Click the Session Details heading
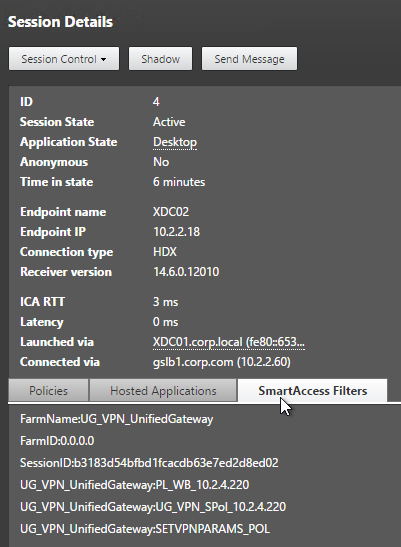Screen dimensions: 401x547 click(x=60, y=22)
